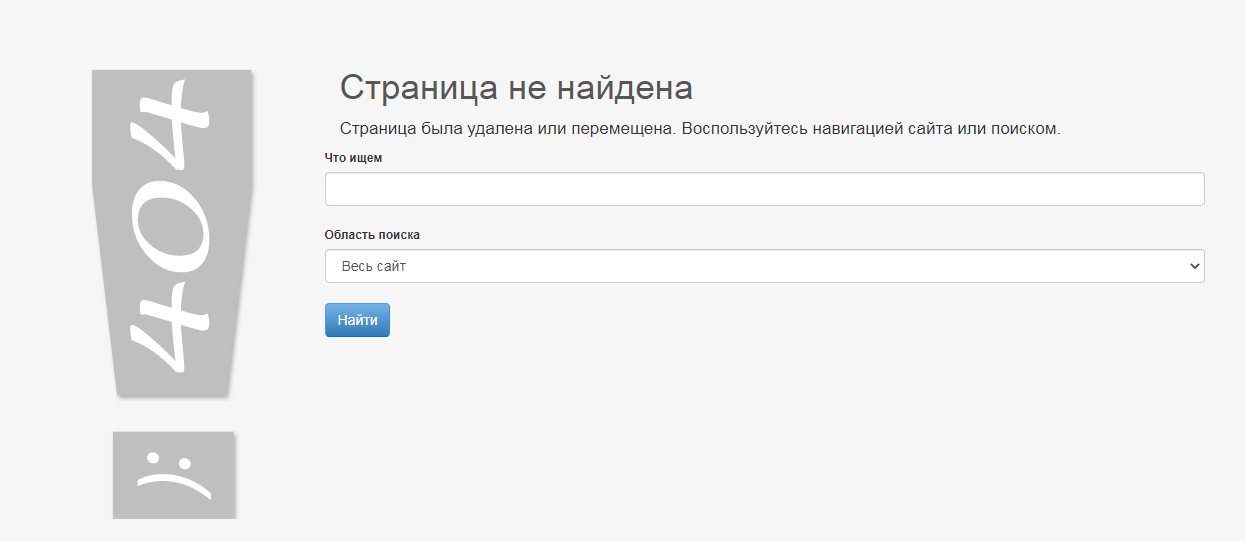
Task: Click the Страница не найдена heading
Action: click(x=516, y=88)
